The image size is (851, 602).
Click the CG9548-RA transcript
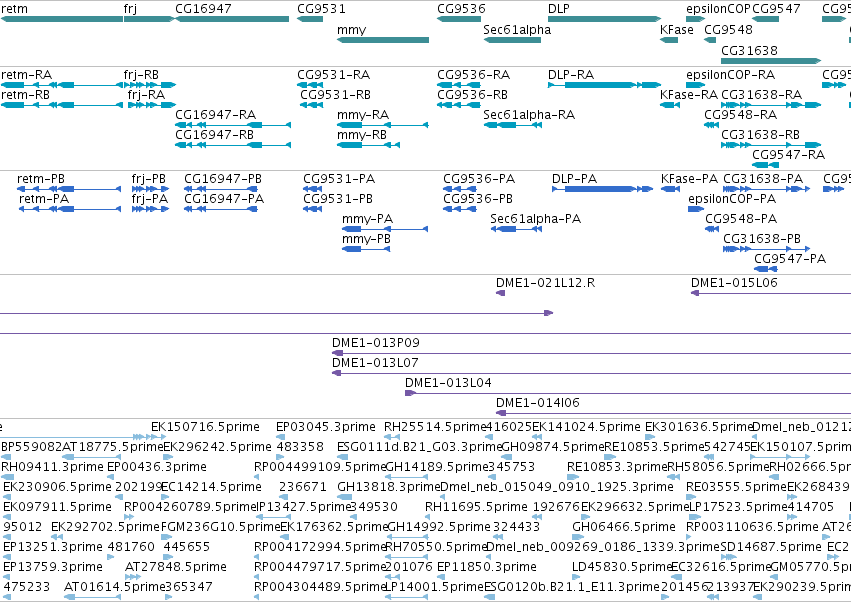click(712, 125)
